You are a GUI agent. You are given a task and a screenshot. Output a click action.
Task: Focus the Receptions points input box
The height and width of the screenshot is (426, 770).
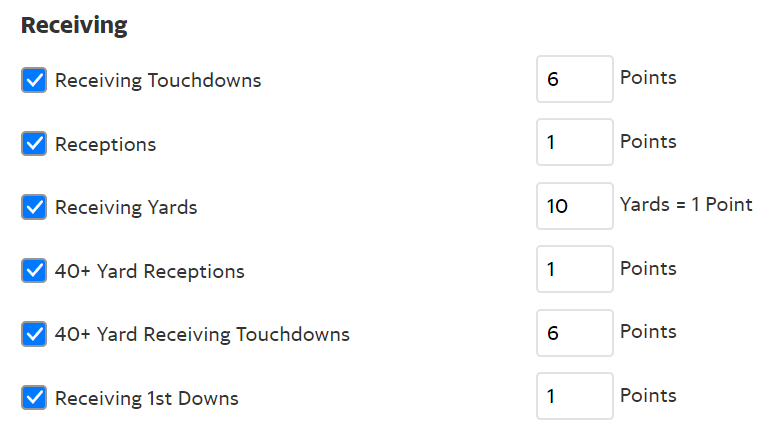tap(575, 142)
